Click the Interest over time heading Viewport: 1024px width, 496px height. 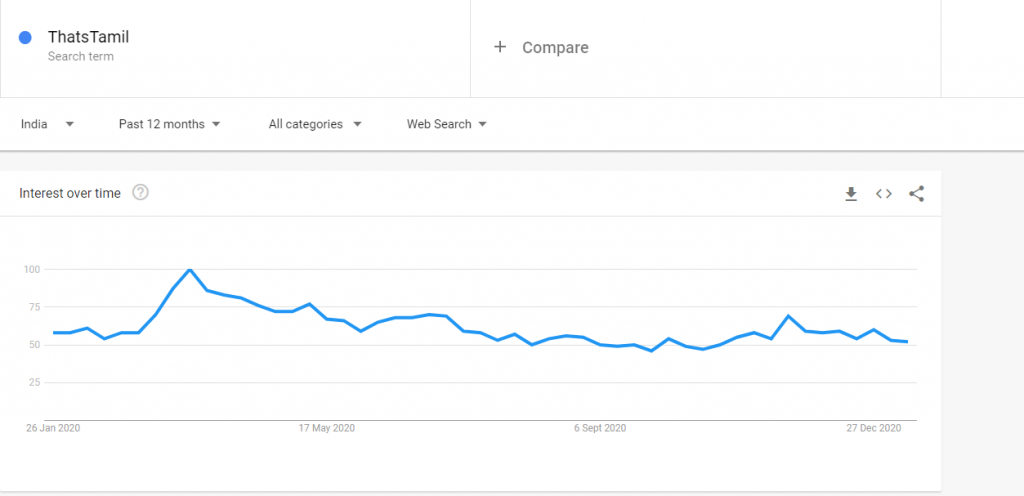tap(70, 193)
